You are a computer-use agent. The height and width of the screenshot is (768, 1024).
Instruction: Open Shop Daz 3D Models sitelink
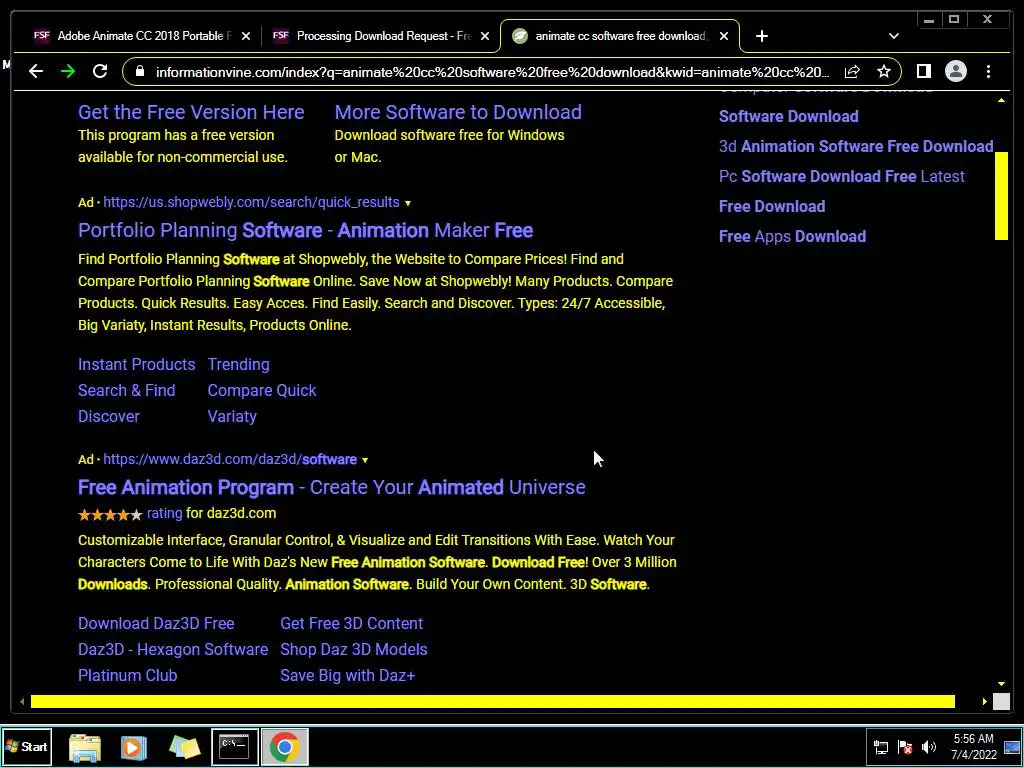(354, 650)
